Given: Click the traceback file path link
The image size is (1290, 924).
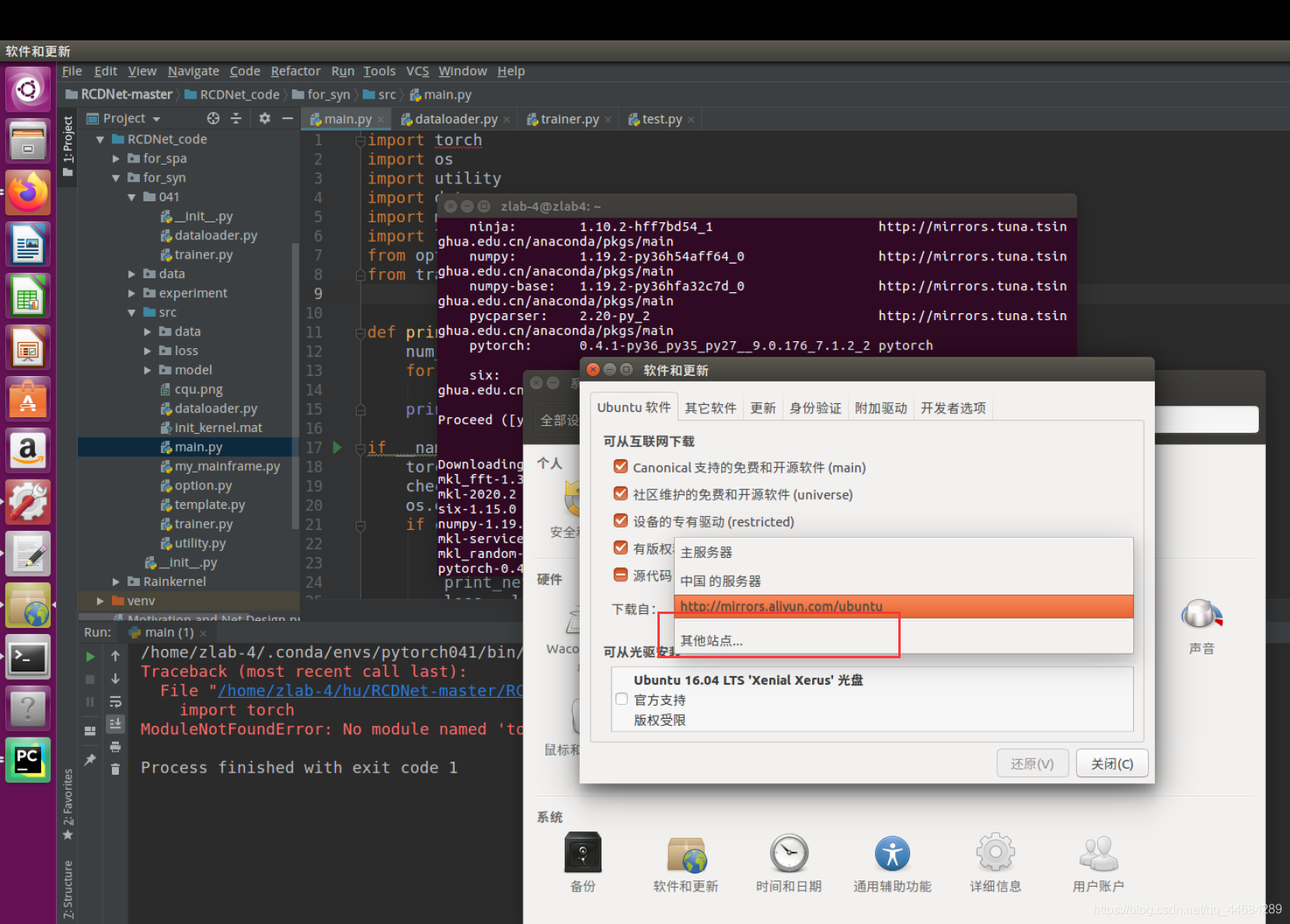Looking at the screenshot, I should coord(370,691).
